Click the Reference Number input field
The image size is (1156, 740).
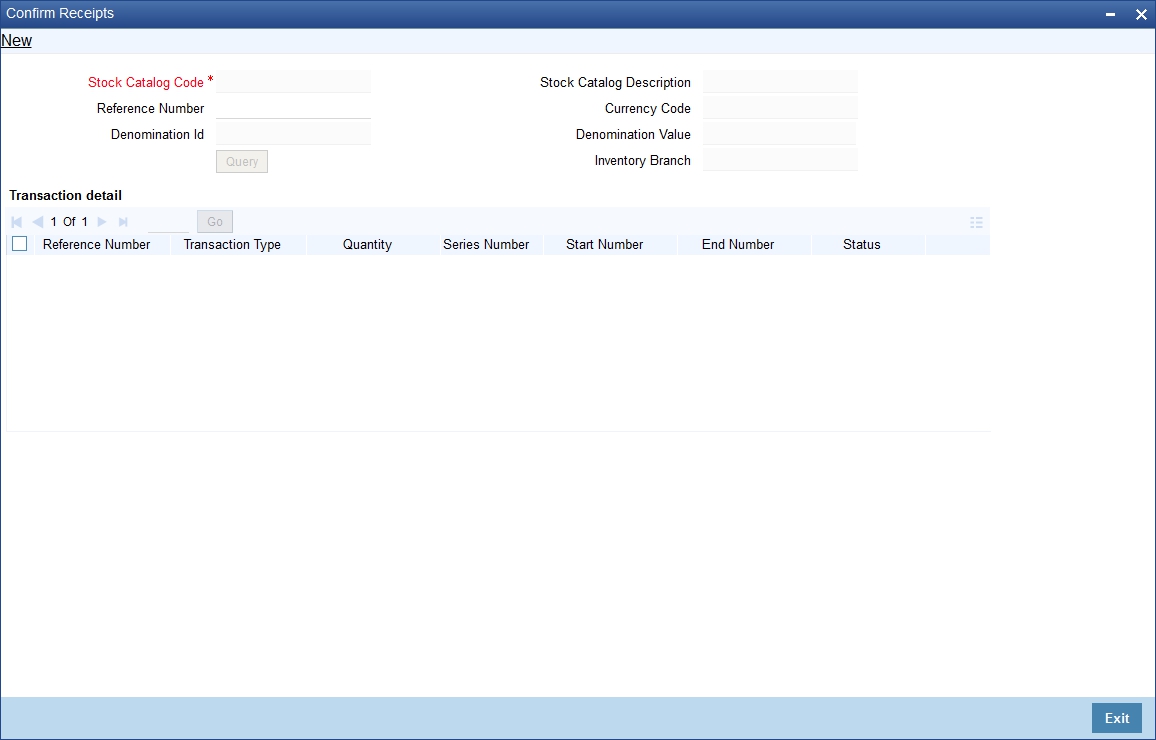tap(293, 108)
